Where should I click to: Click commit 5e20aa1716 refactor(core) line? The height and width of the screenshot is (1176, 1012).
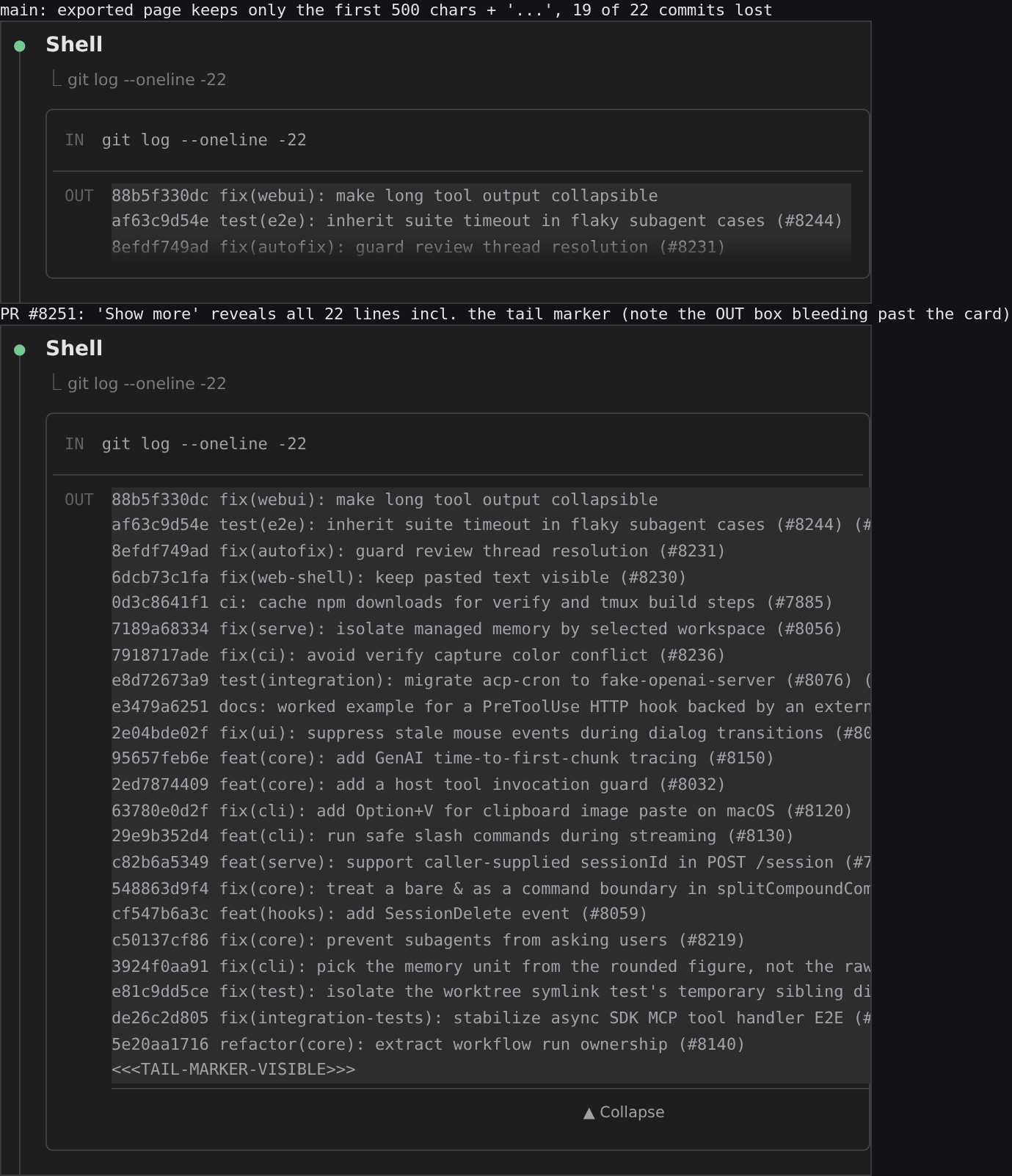coord(428,1045)
